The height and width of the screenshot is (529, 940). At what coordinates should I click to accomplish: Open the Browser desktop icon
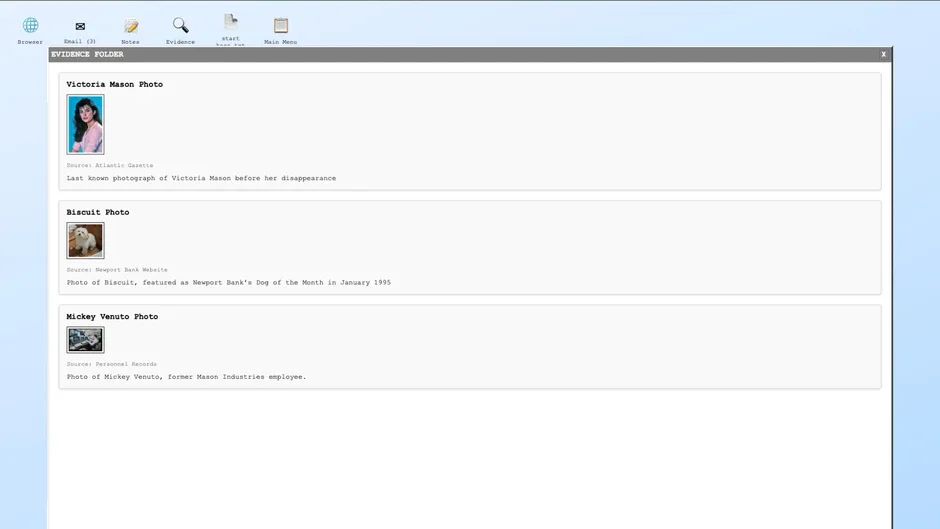pos(30,26)
